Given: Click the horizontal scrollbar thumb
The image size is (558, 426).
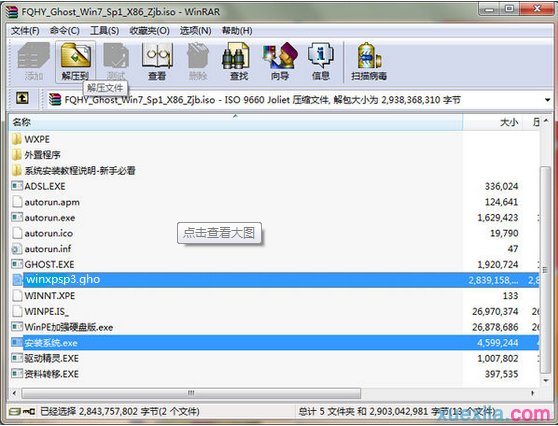Looking at the screenshot, I should (x=191, y=393).
